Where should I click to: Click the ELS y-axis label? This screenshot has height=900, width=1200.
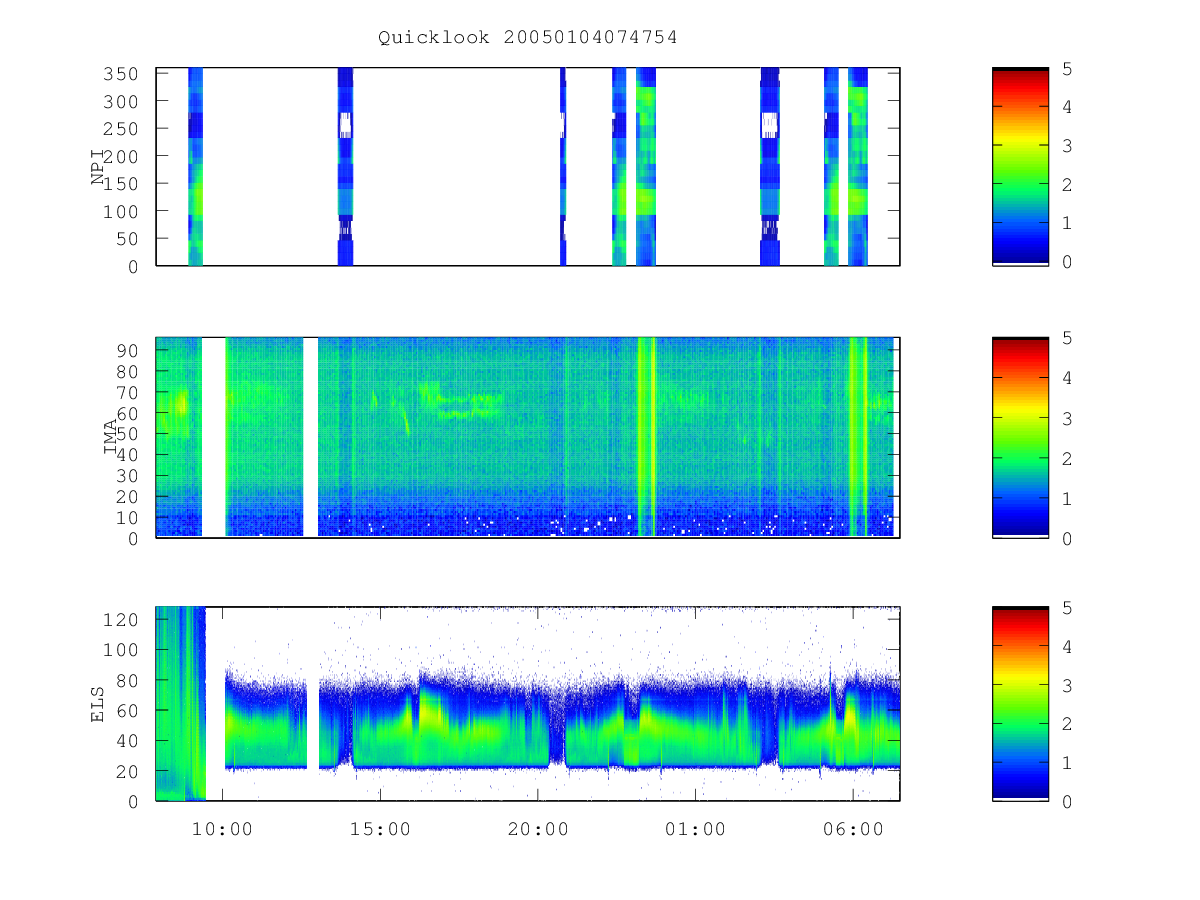(x=99, y=704)
